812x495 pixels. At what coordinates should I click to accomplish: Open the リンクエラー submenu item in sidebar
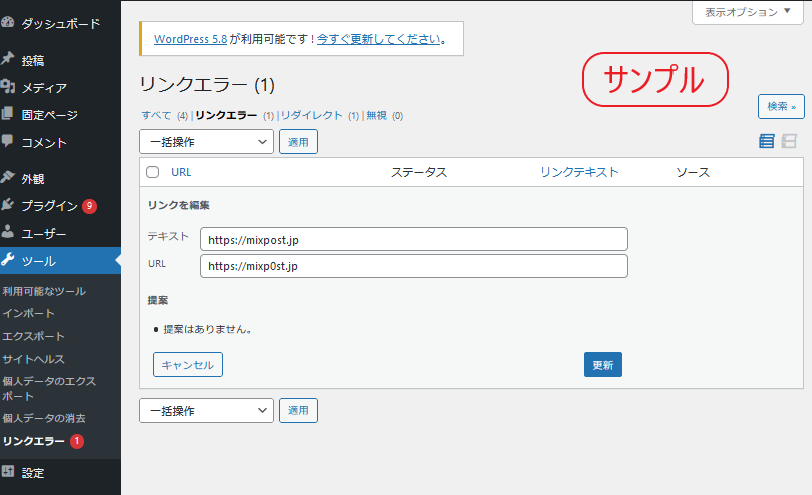point(34,441)
